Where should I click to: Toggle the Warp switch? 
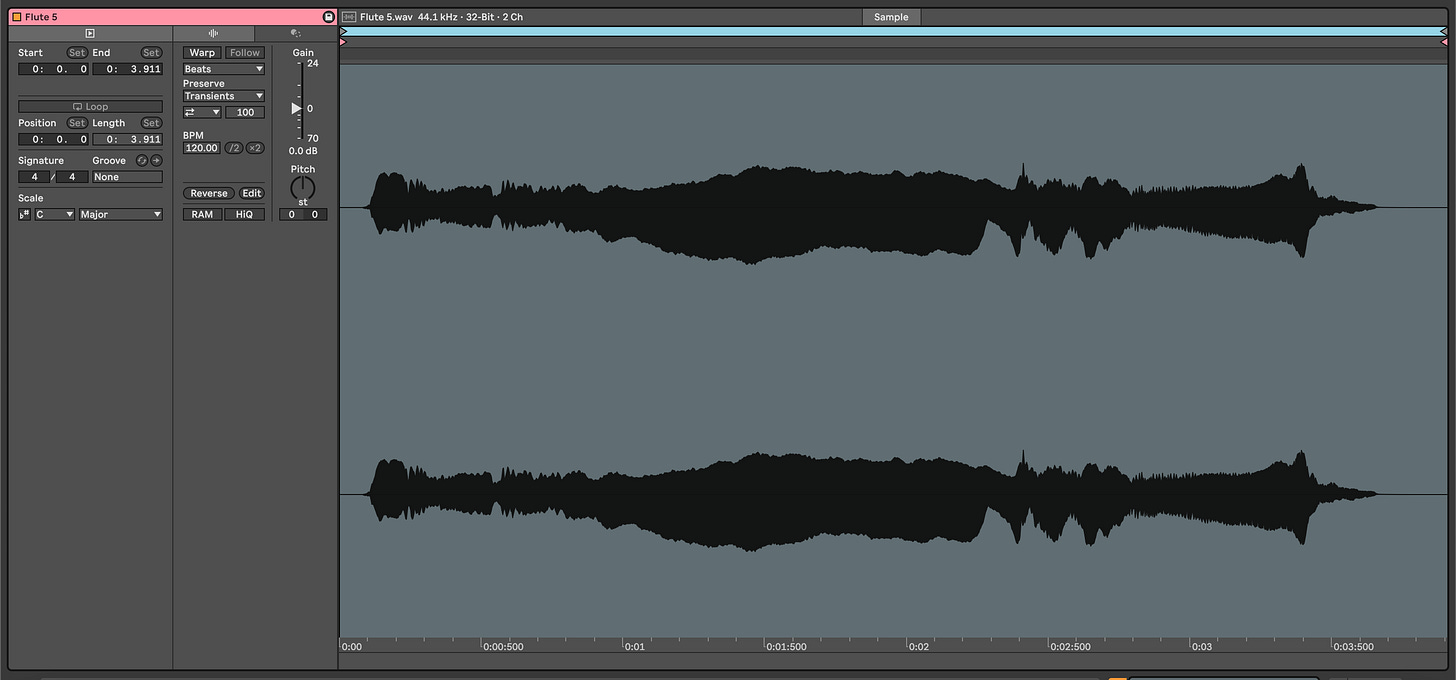point(202,53)
